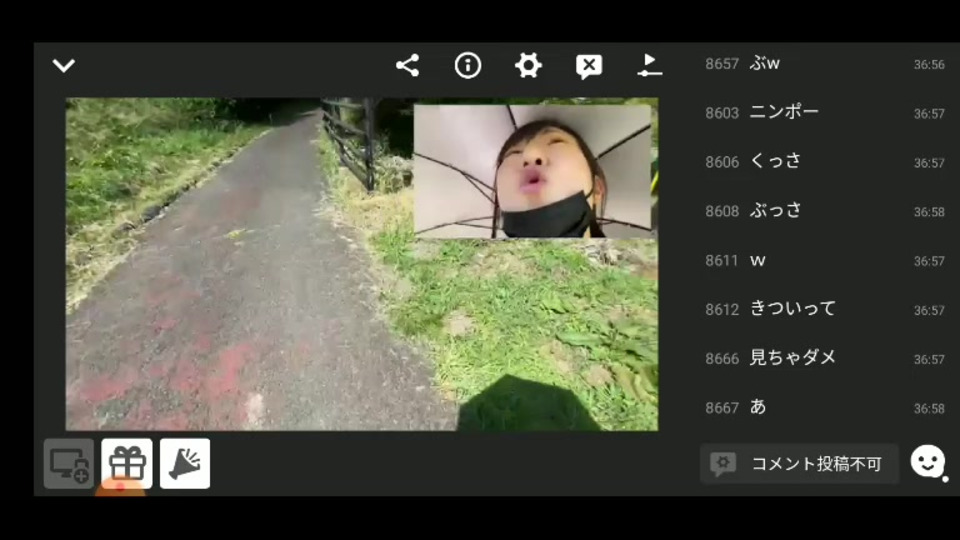Select the settings icon inside the comment box

point(723,464)
